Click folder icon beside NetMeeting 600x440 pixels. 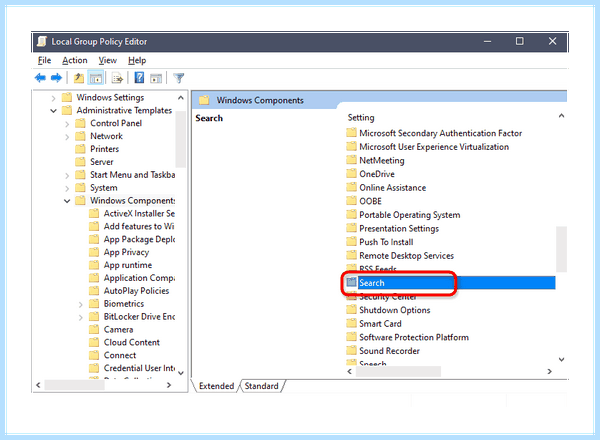pyautogui.click(x=351, y=160)
